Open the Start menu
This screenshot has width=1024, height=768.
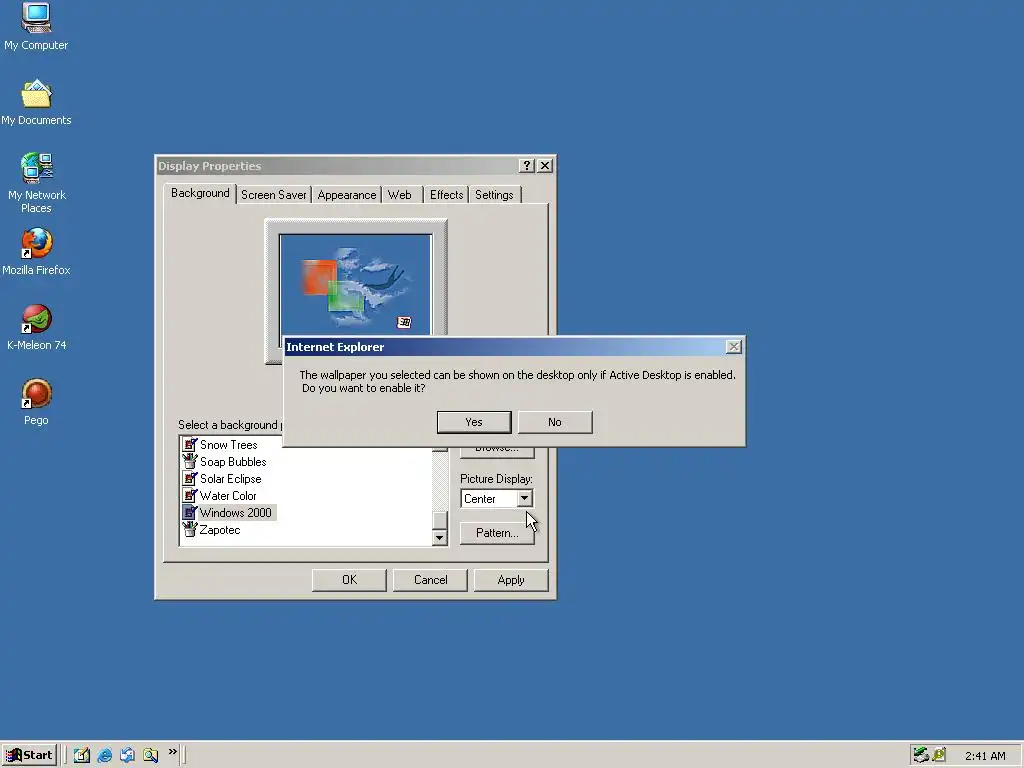point(29,755)
